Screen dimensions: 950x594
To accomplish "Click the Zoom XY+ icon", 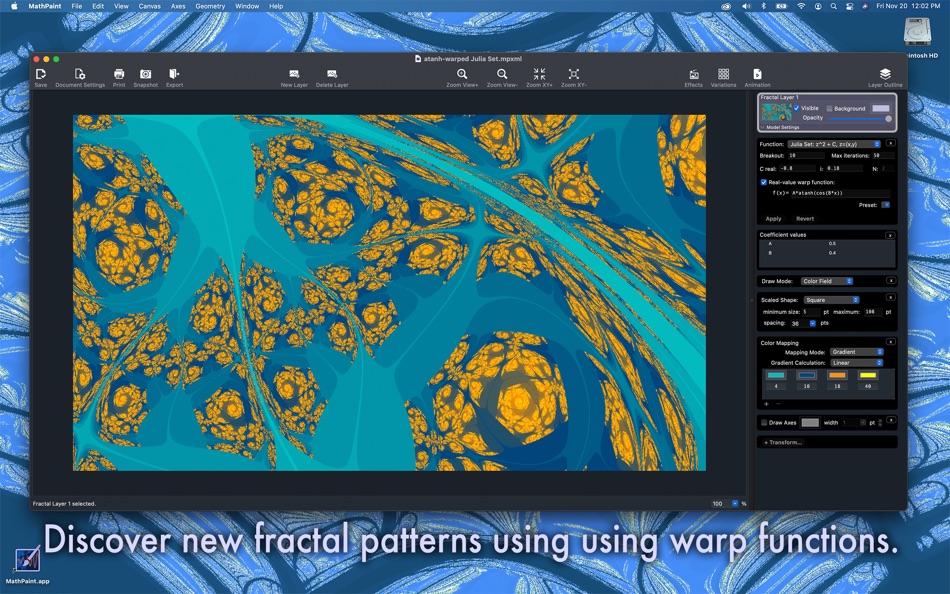I will (x=539, y=74).
